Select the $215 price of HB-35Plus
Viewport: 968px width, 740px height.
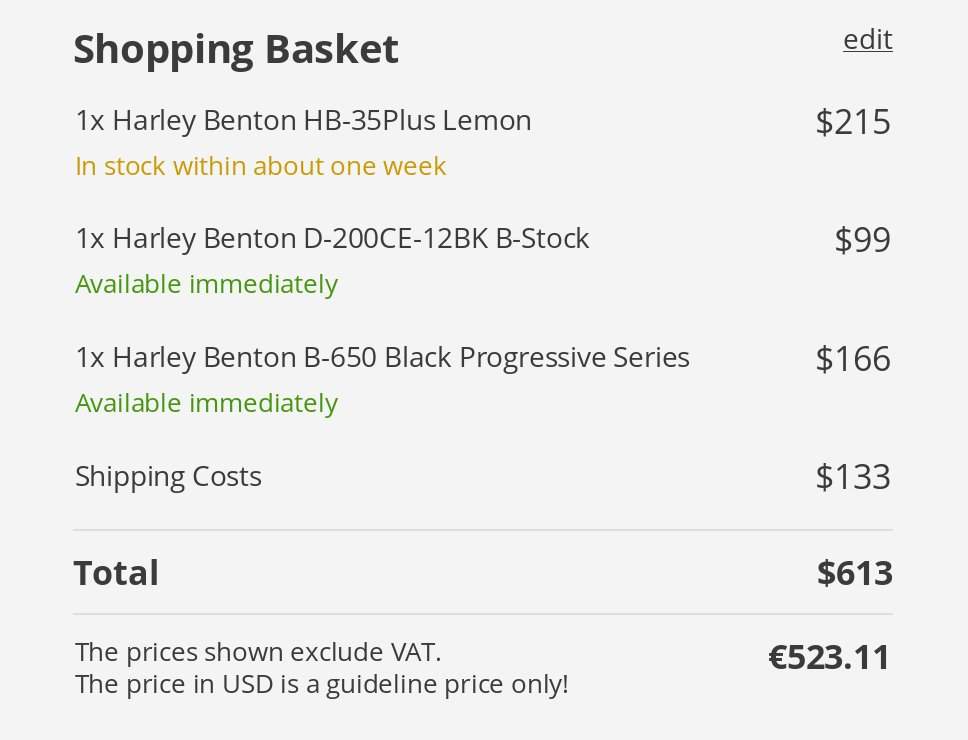(852, 122)
